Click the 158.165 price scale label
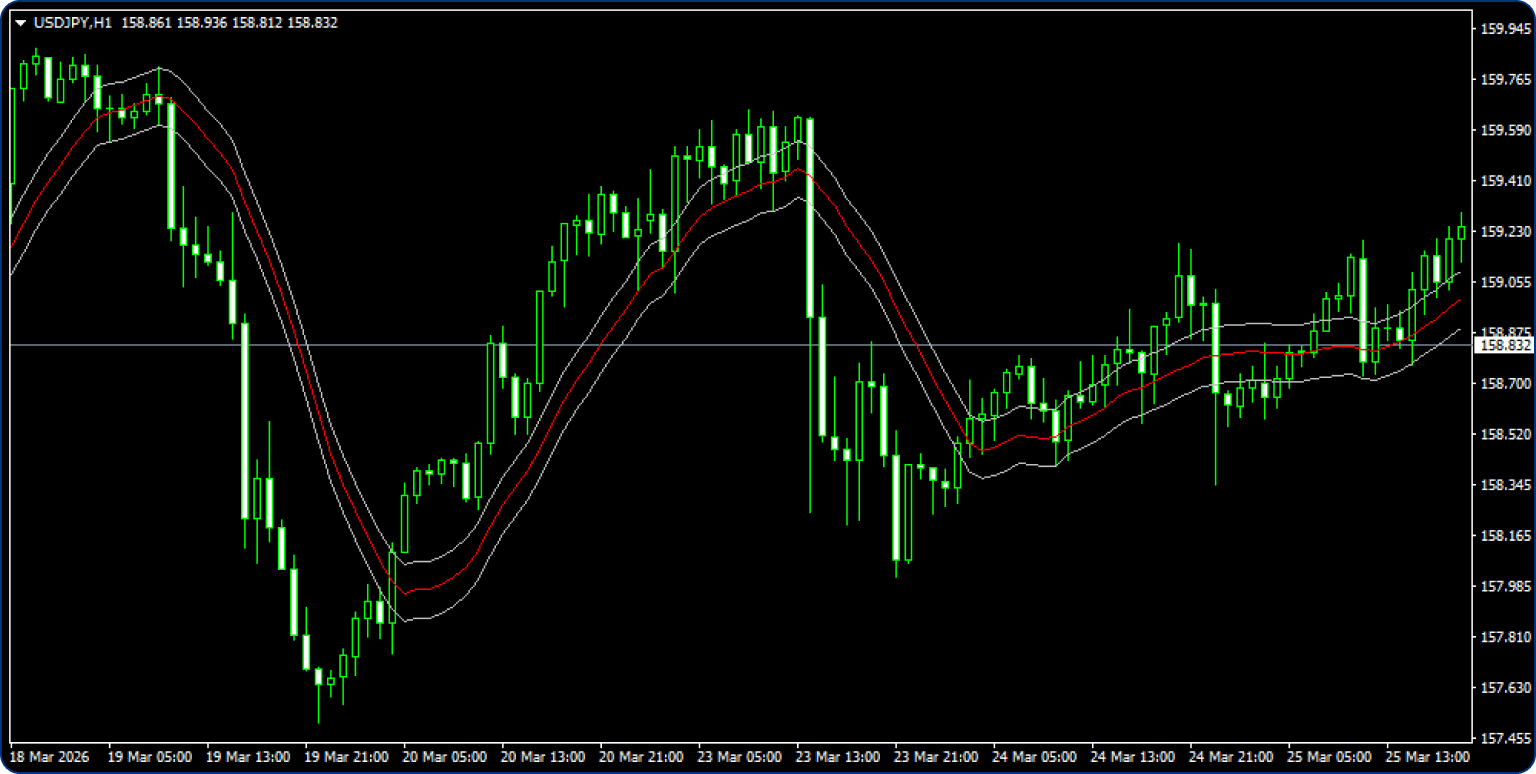Image resolution: width=1536 pixels, height=774 pixels. click(x=1504, y=536)
